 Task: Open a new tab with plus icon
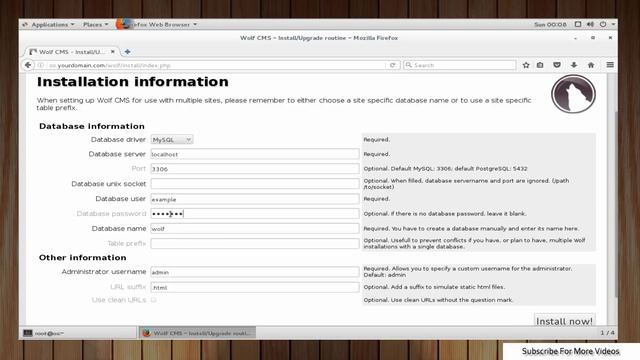pos(127,52)
